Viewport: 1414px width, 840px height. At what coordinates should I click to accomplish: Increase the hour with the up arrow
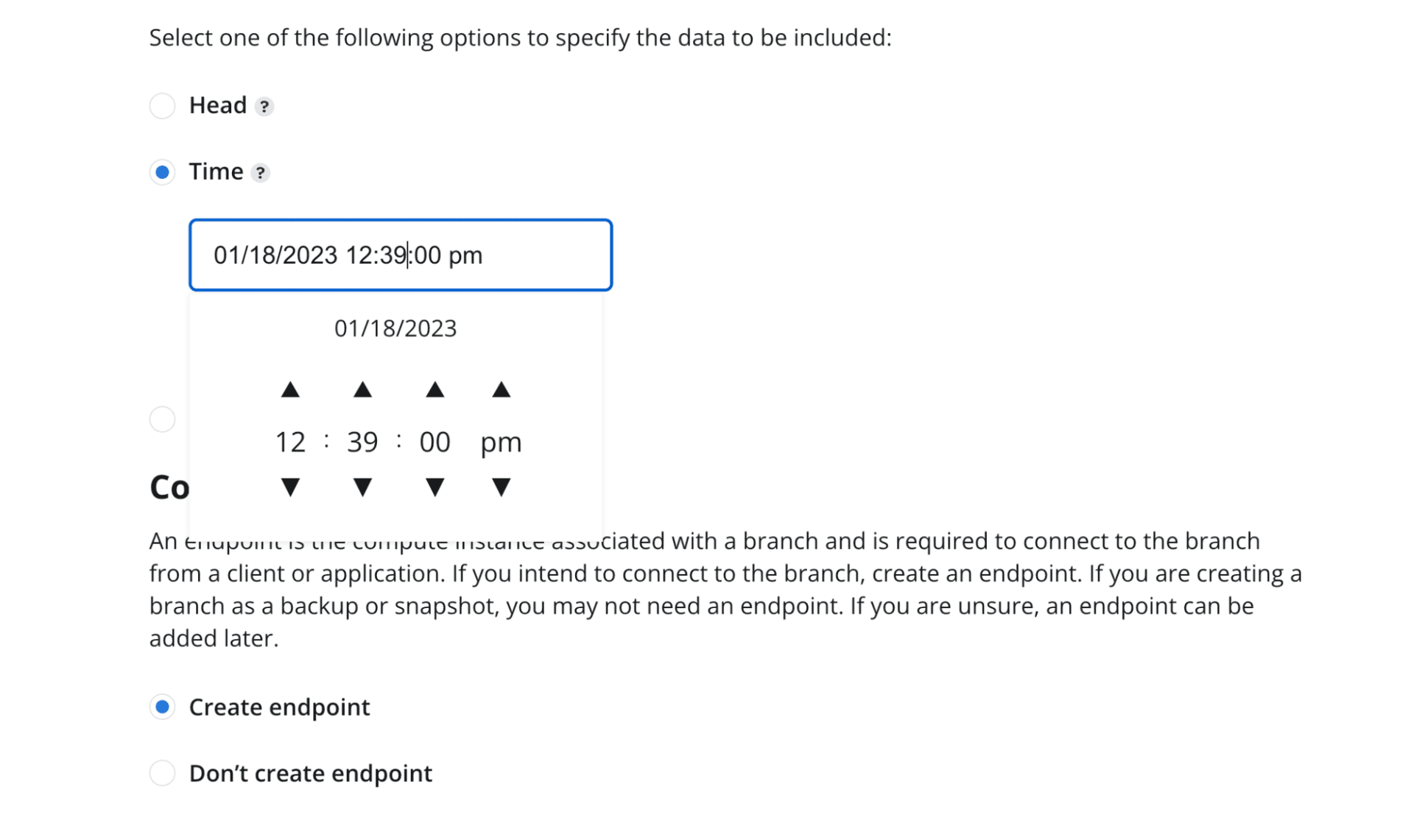(290, 390)
